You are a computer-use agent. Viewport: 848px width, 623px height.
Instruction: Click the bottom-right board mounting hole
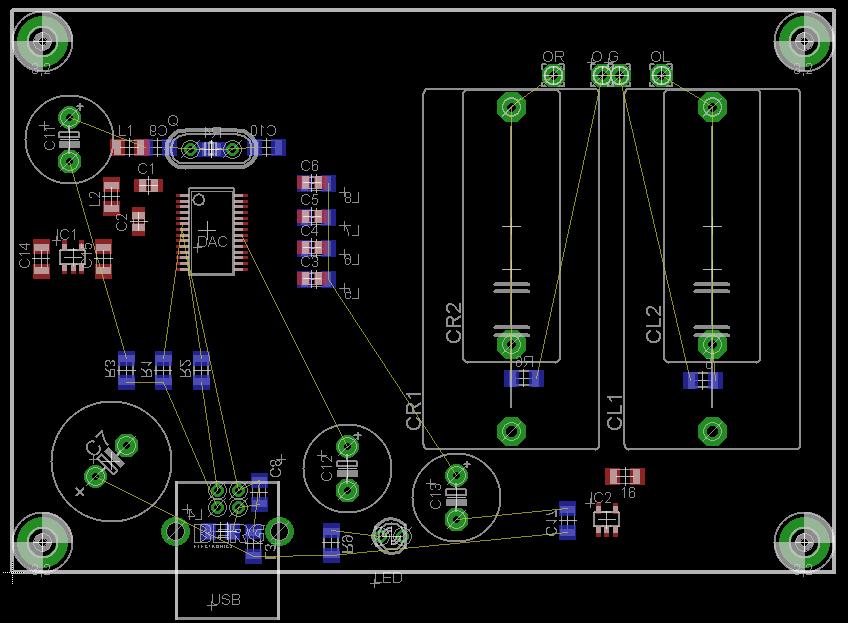pos(804,542)
